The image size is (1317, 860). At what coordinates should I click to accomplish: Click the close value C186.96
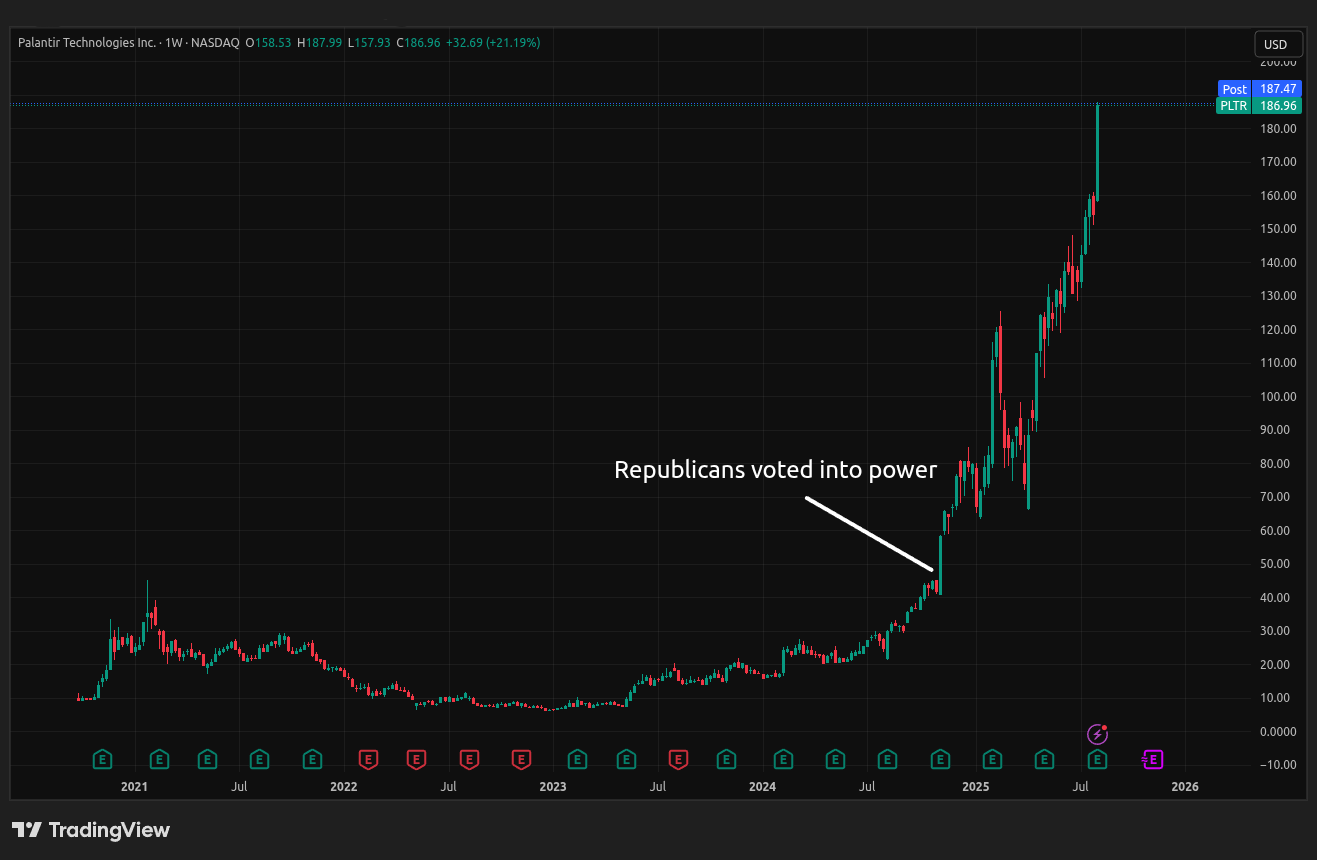pyautogui.click(x=420, y=43)
